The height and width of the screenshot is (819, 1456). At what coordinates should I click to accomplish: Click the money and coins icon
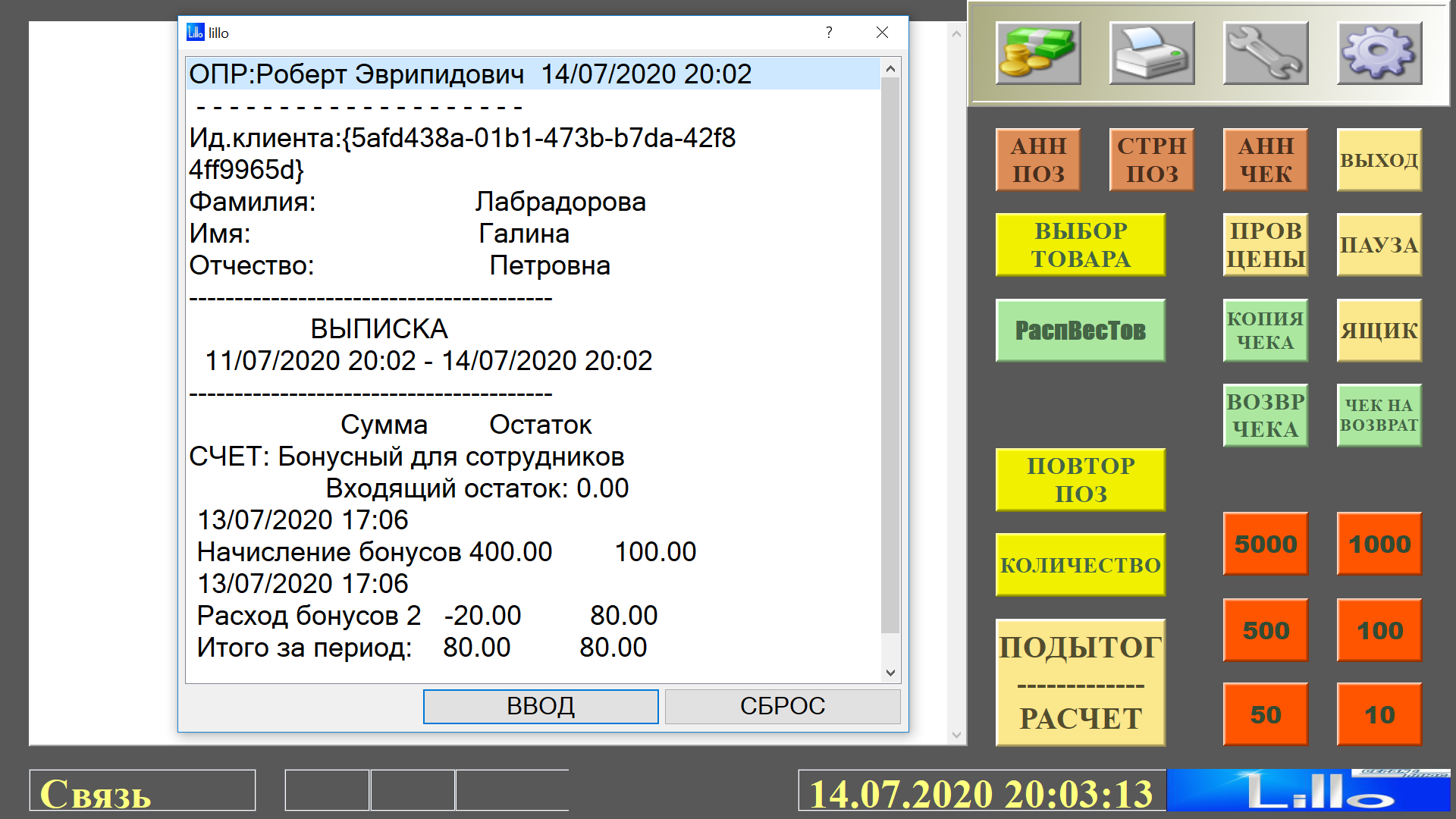pos(1037,52)
